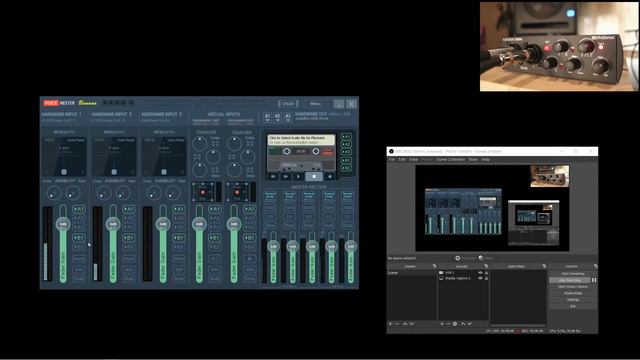640x360 pixels.
Task: Float the OBS Controls dock
Action: (596, 266)
